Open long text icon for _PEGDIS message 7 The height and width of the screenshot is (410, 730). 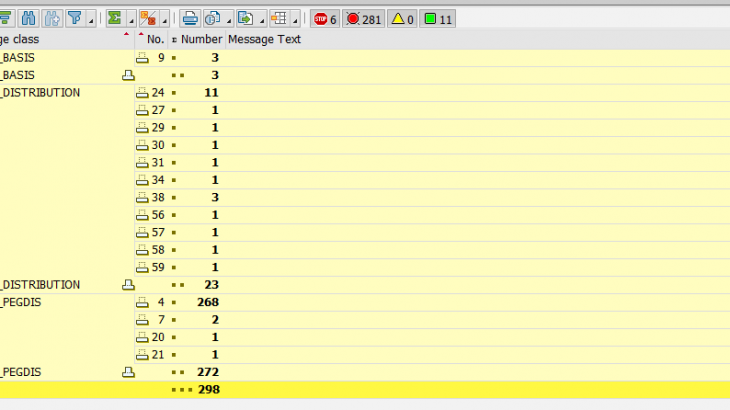click(142, 320)
